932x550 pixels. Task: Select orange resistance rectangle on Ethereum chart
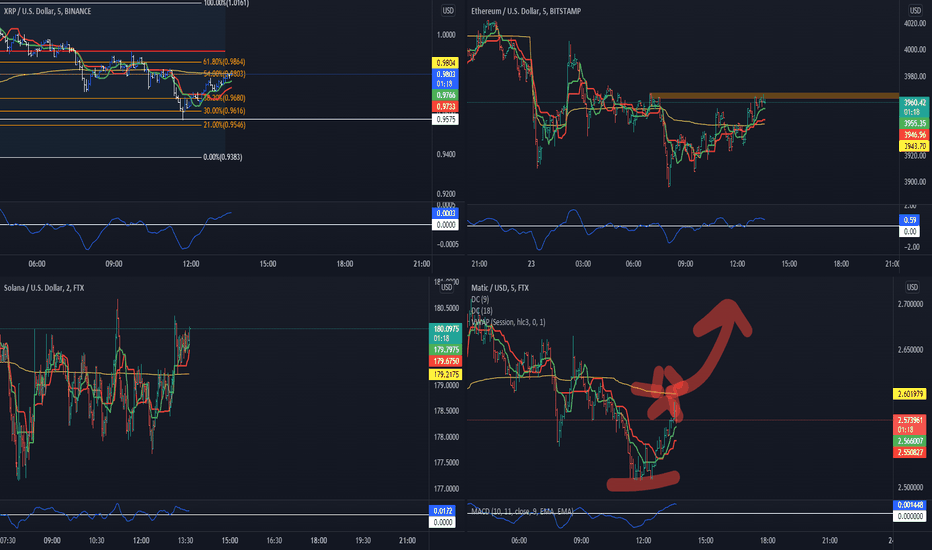(x=773, y=96)
